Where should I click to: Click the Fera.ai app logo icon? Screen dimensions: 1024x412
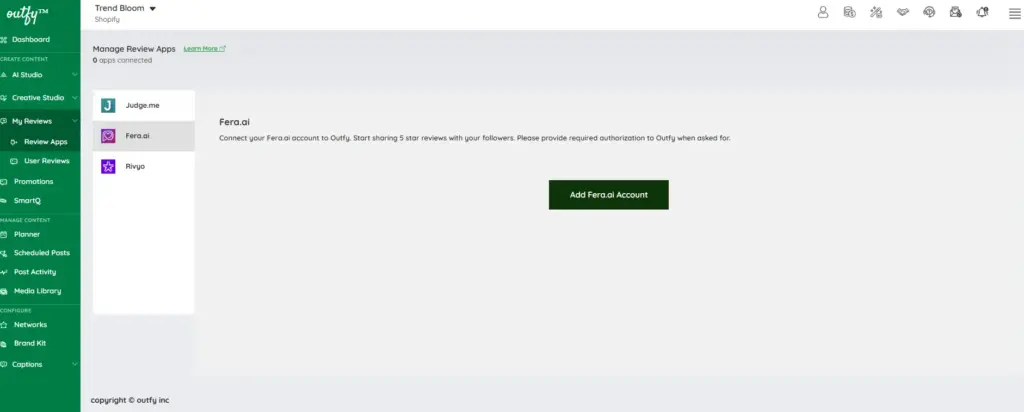click(108, 136)
